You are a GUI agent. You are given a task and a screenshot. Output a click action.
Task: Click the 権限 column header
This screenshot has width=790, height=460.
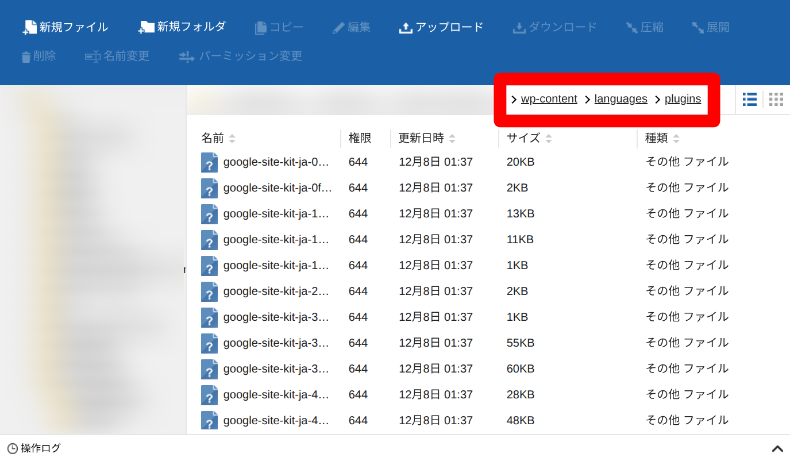pyautogui.click(x=360, y=138)
